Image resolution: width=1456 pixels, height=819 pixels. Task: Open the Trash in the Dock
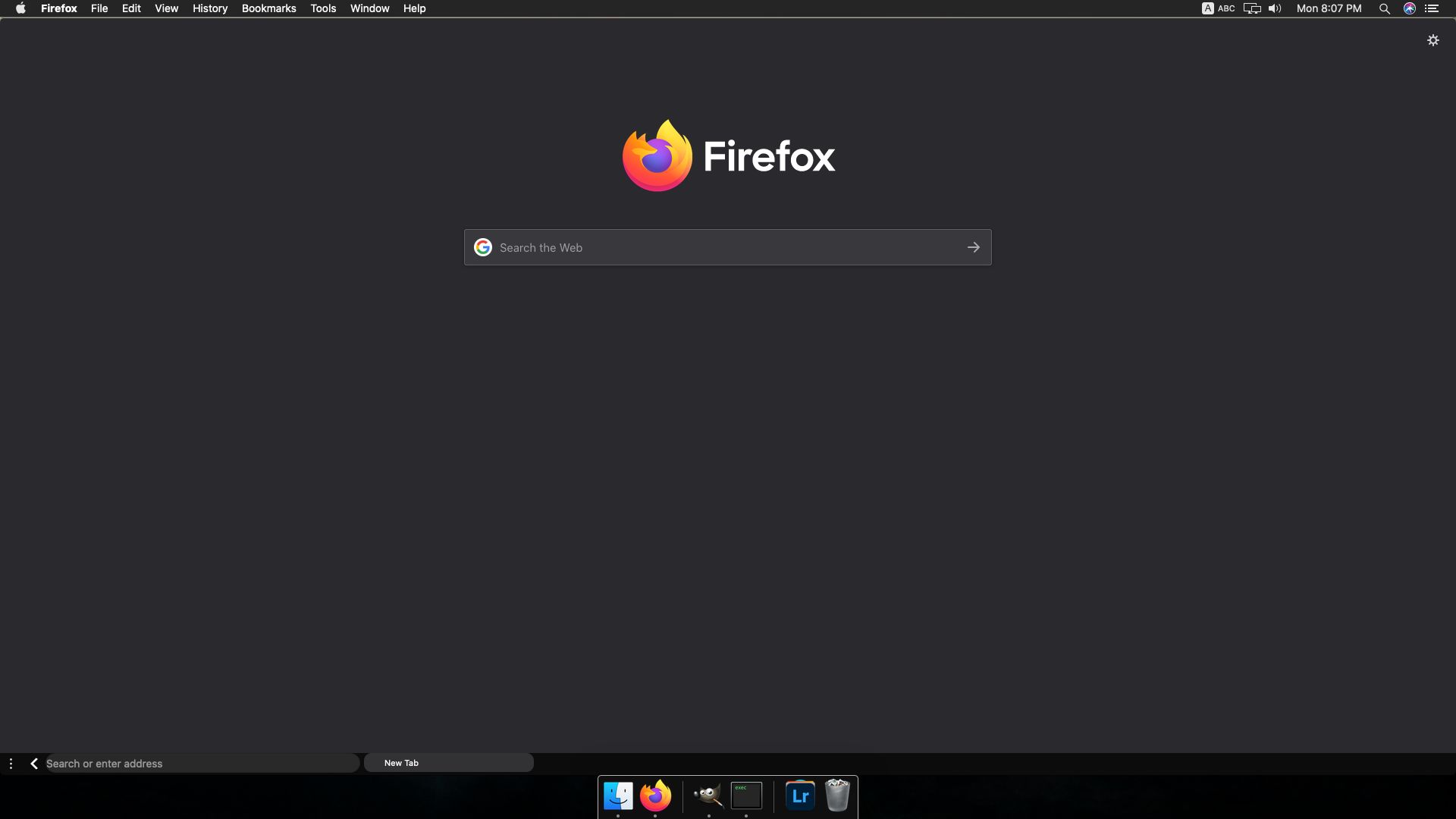tap(837, 796)
